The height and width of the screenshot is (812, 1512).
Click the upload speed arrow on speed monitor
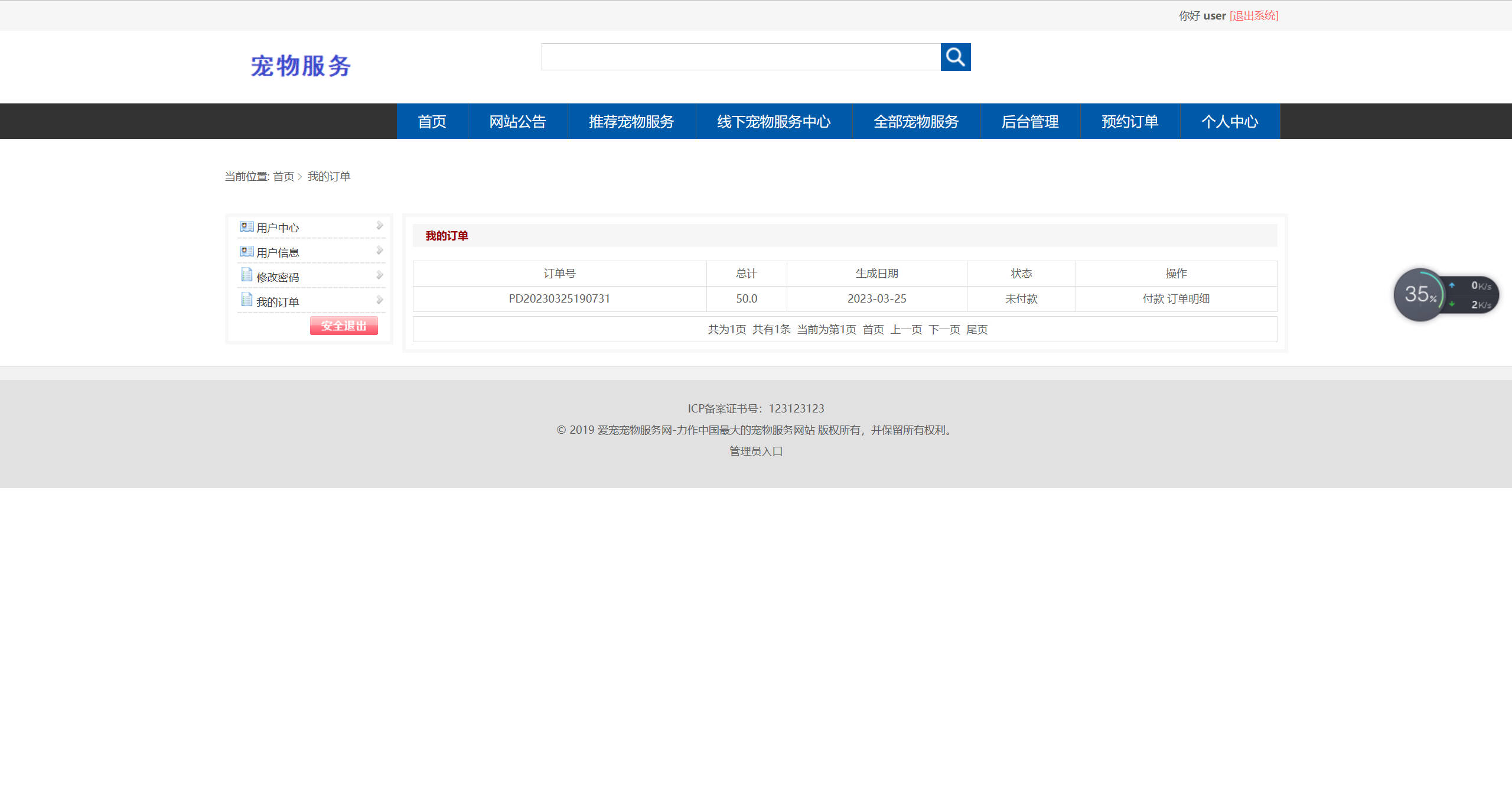[1452, 286]
